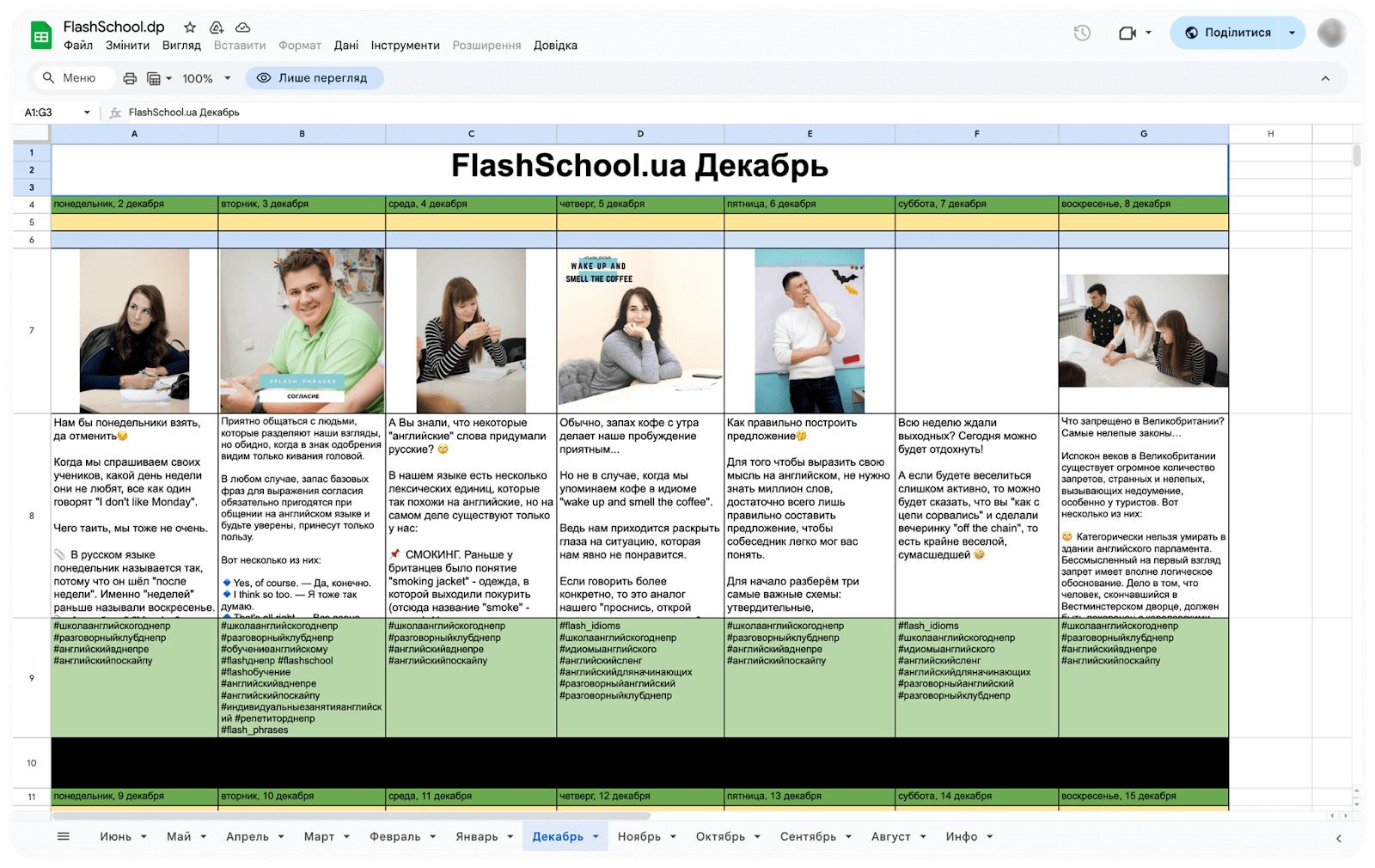Viewport: 1375px width, 868px height.
Task: Click cell 'понедельник, 2 декабря'
Action: pyautogui.click(x=134, y=205)
